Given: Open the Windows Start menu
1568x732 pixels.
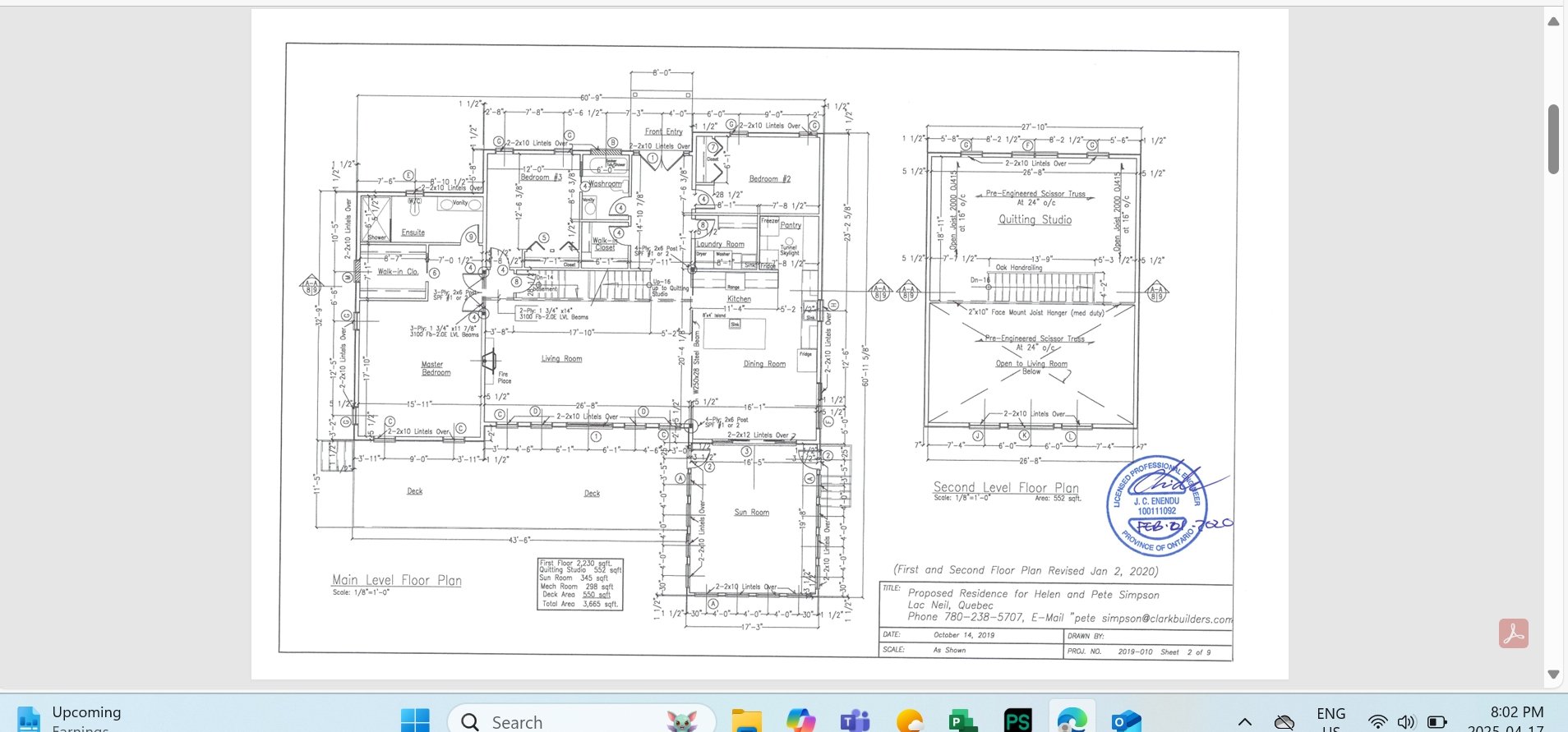Looking at the screenshot, I should 415,720.
